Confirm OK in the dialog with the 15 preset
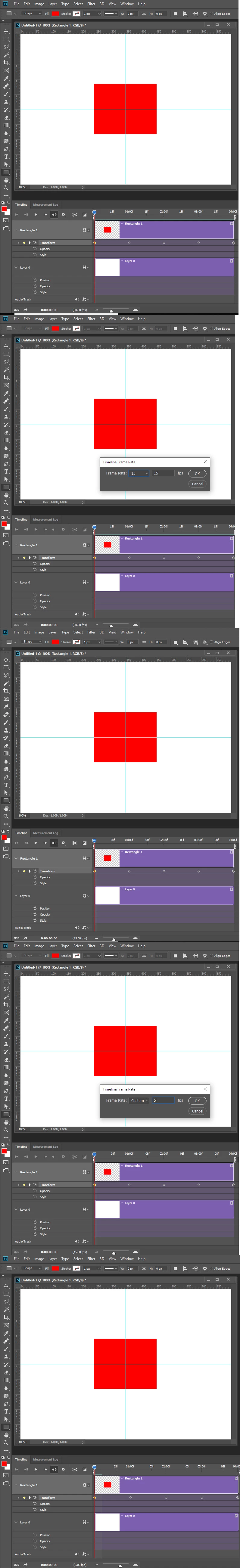Image resolution: width=240 pixels, height=1568 pixels. pyautogui.click(x=197, y=474)
